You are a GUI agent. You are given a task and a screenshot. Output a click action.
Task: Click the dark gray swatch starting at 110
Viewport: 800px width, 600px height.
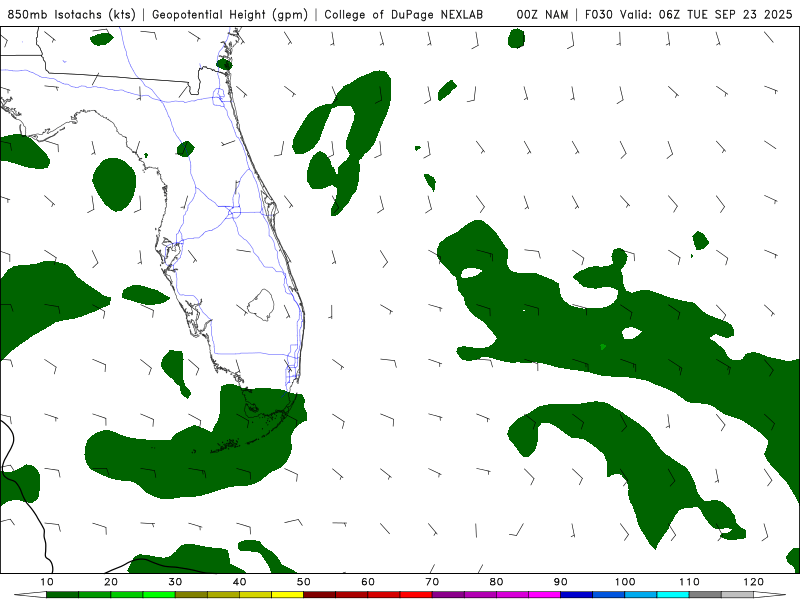(x=705, y=595)
